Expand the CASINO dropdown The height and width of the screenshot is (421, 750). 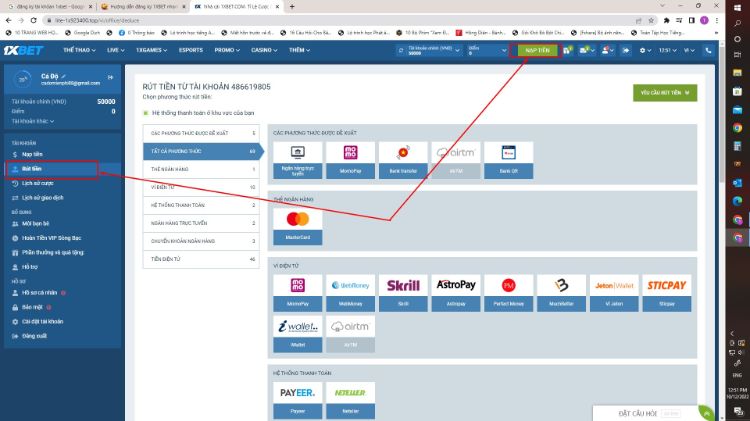[264, 50]
